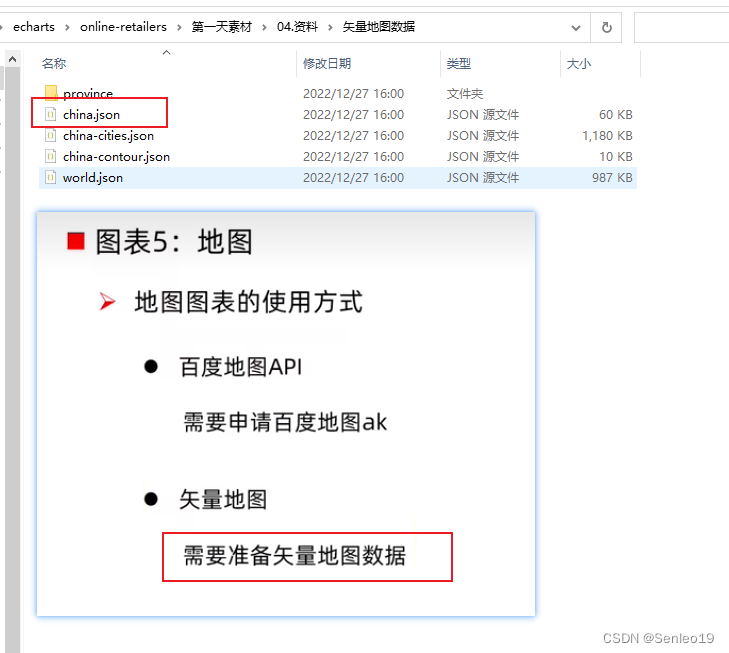Select the china.json file icon
This screenshot has width=729, height=653.
click(51, 114)
